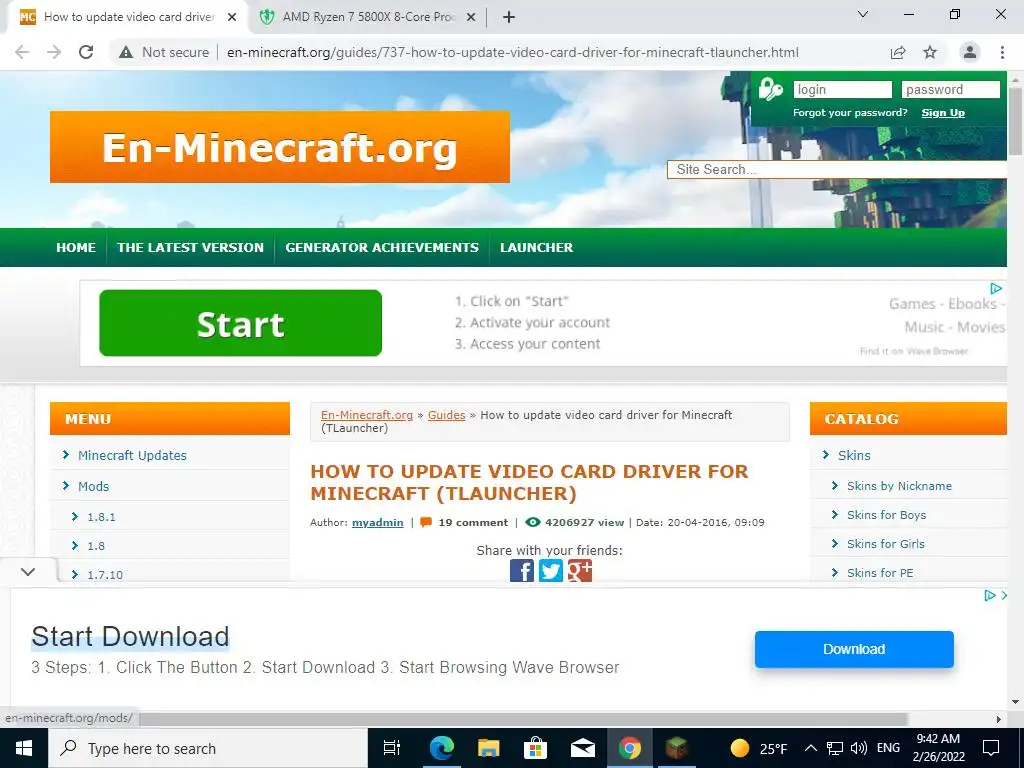
Task: Open Guides breadcrumb link
Action: tap(447, 415)
